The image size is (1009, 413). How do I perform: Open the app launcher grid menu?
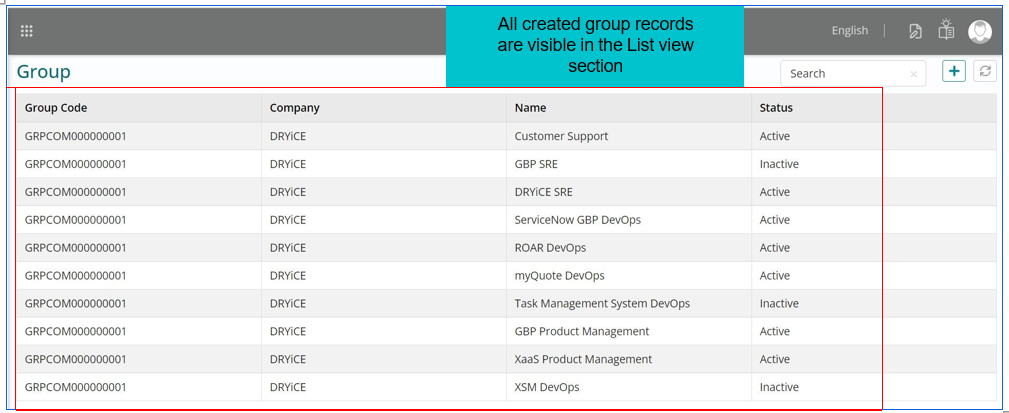point(27,31)
